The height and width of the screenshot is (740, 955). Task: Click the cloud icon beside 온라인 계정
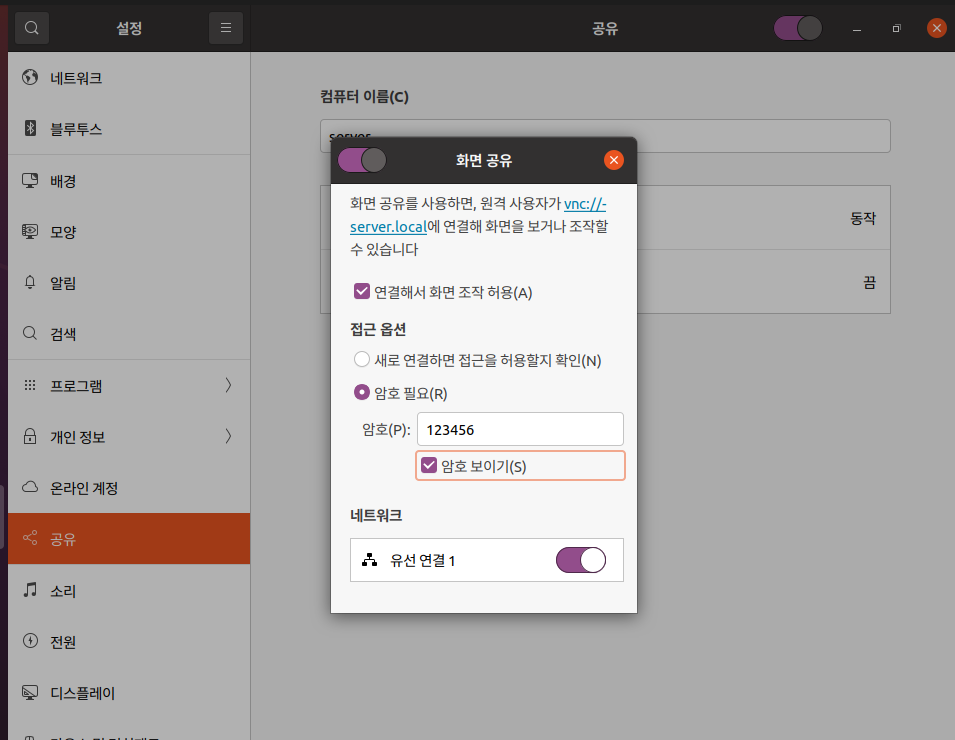pos(30,487)
